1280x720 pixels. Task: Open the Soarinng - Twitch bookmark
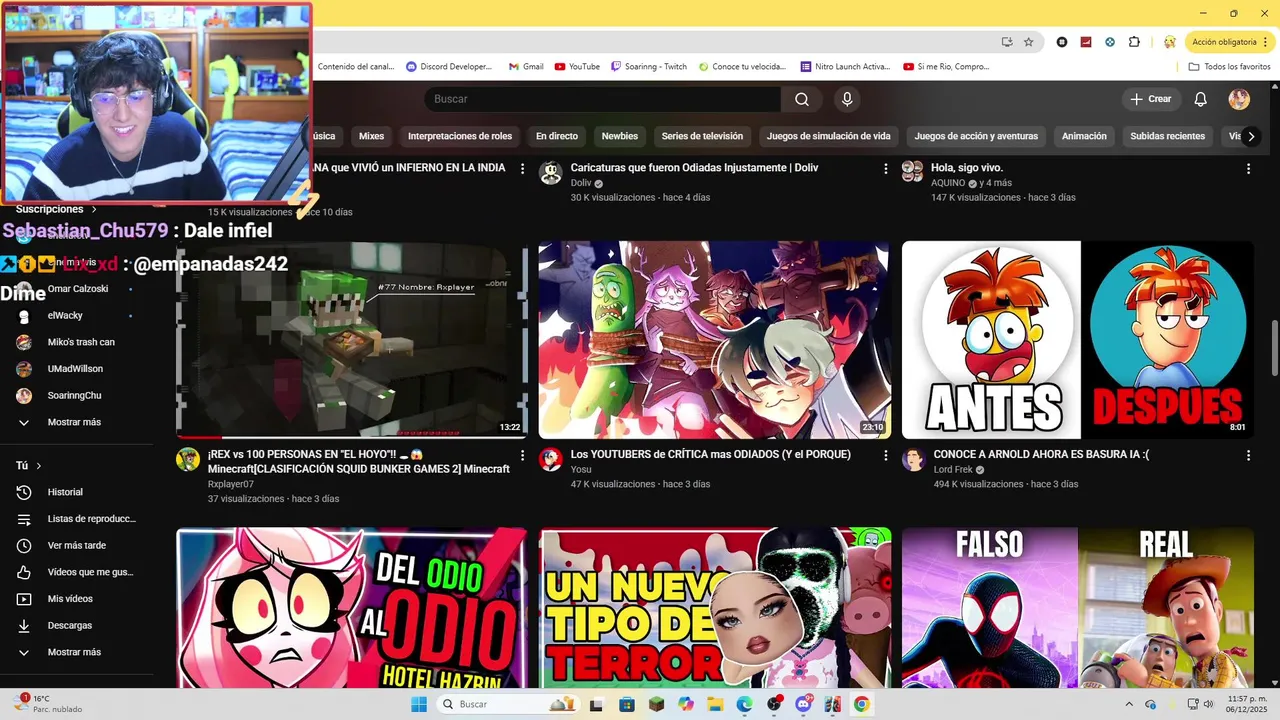point(649,67)
